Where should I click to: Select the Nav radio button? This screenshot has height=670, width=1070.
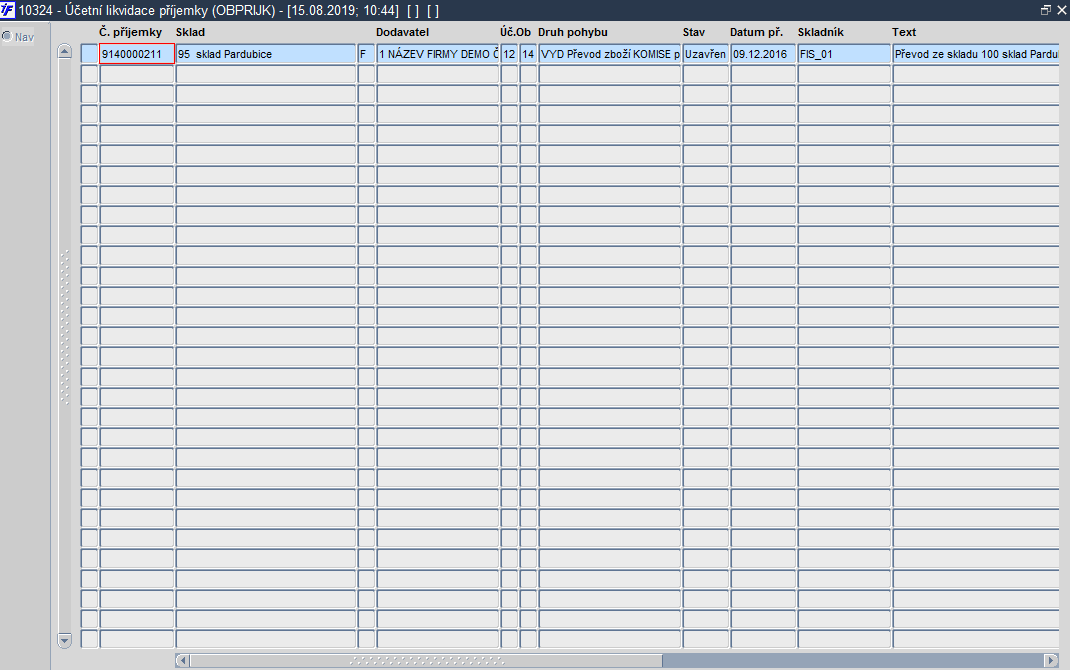pyautogui.click(x=7, y=36)
